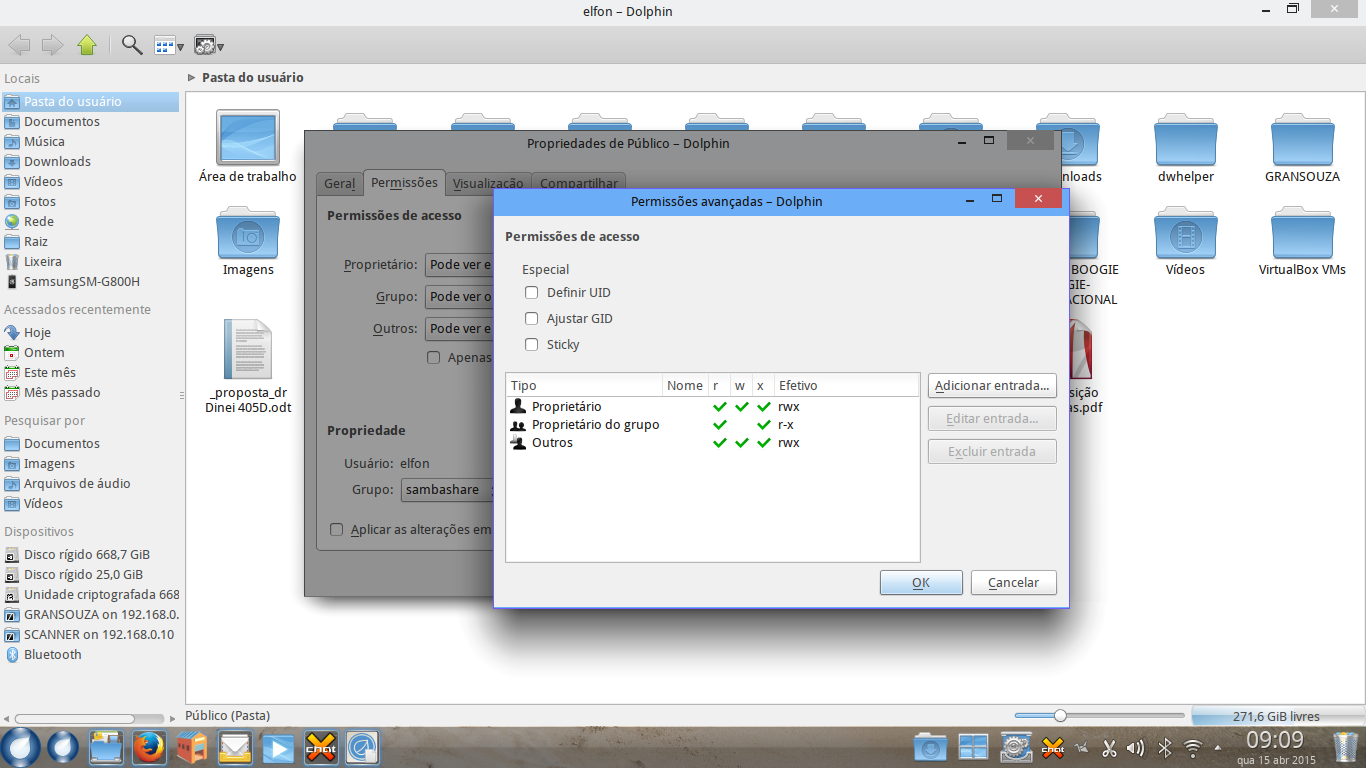The height and width of the screenshot is (768, 1366).
Task: Open Downloads in the Locais sidebar
Action: [x=57, y=161]
